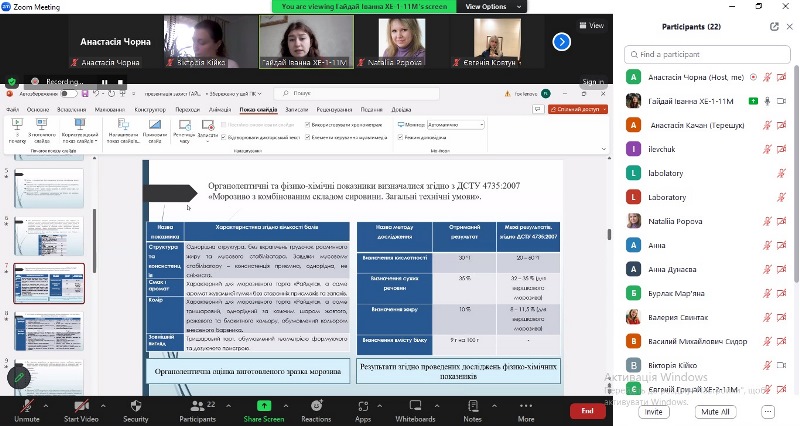This screenshot has width=800, height=426.
Task: Switch to Конструктор ribbon tab
Action: (150, 110)
